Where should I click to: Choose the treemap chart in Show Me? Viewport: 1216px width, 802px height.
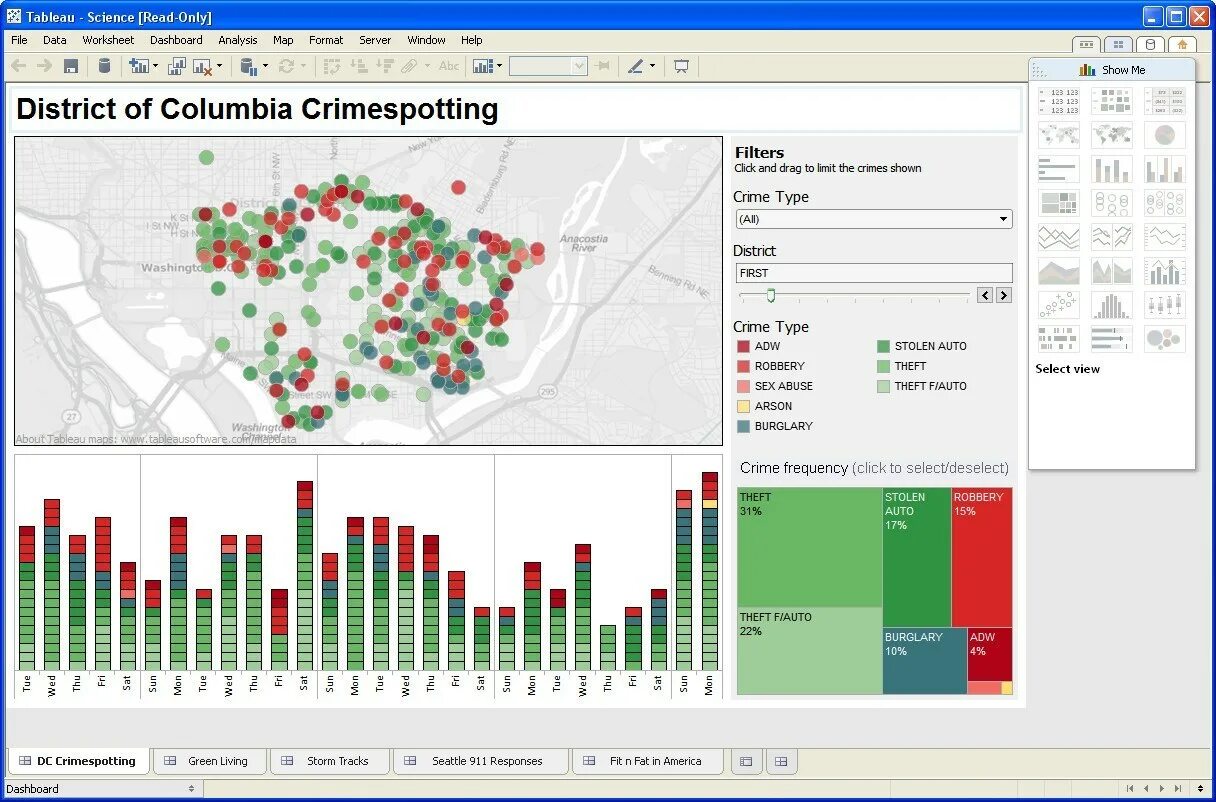[x=1059, y=202]
